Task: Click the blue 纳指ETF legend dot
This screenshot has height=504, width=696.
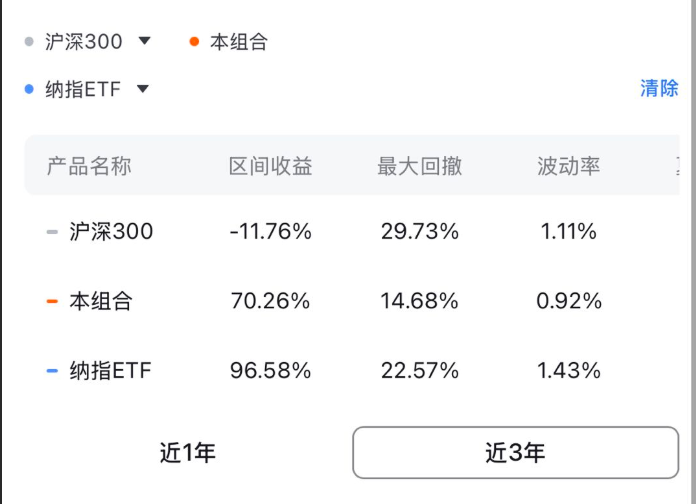Action: click(29, 89)
